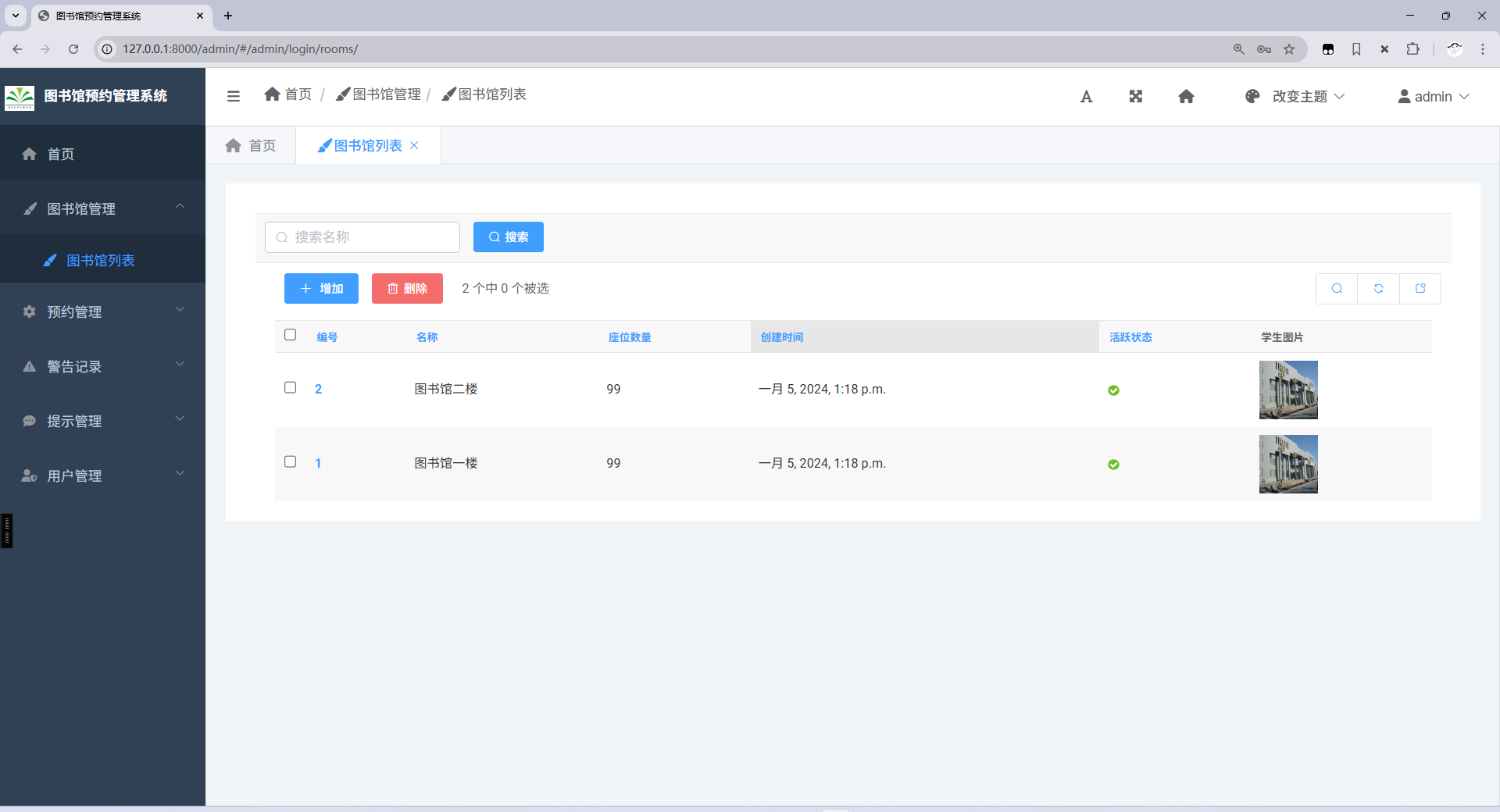Image resolution: width=1500 pixels, height=812 pixels.
Task: Click the 2 个中 0 个被选 selection count text
Action: pyautogui.click(x=505, y=289)
